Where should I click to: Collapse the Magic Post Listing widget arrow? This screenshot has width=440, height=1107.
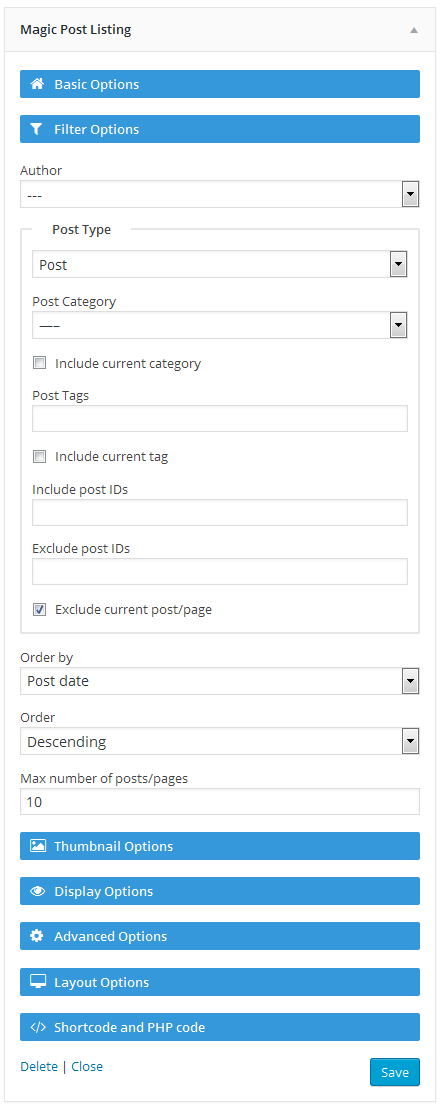tap(414, 30)
